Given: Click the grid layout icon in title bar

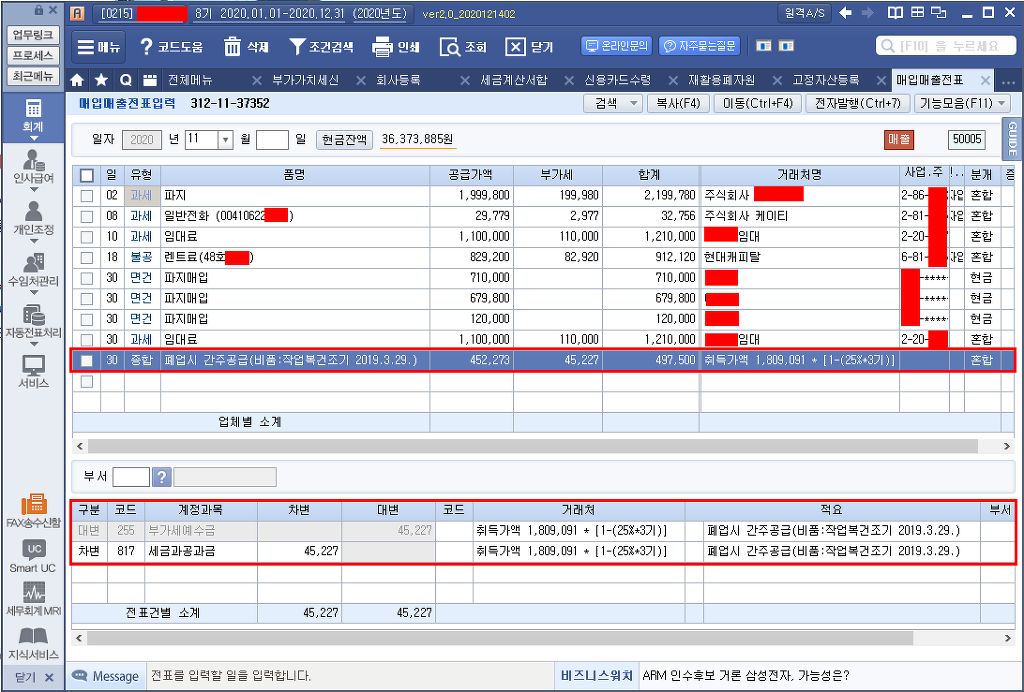Looking at the screenshot, I should coord(918,13).
